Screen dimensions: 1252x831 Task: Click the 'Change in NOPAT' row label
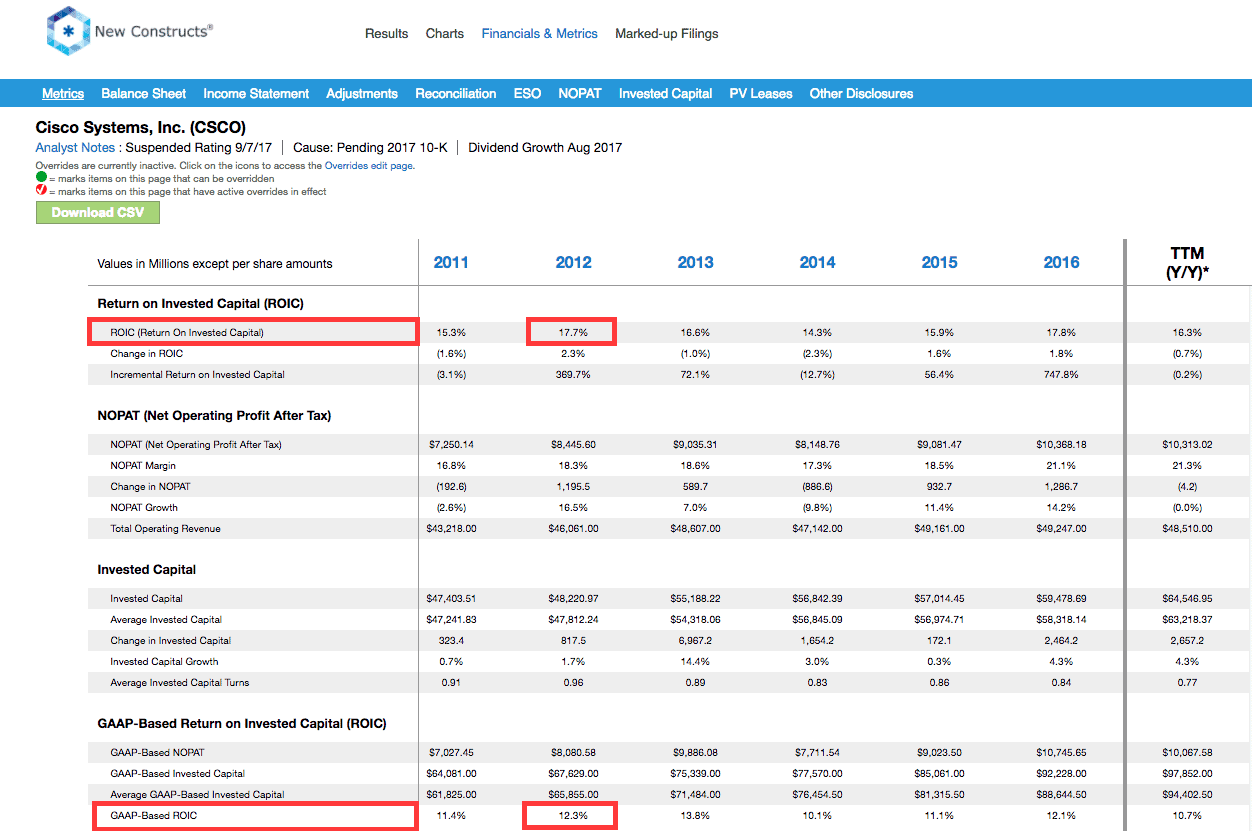[150, 487]
